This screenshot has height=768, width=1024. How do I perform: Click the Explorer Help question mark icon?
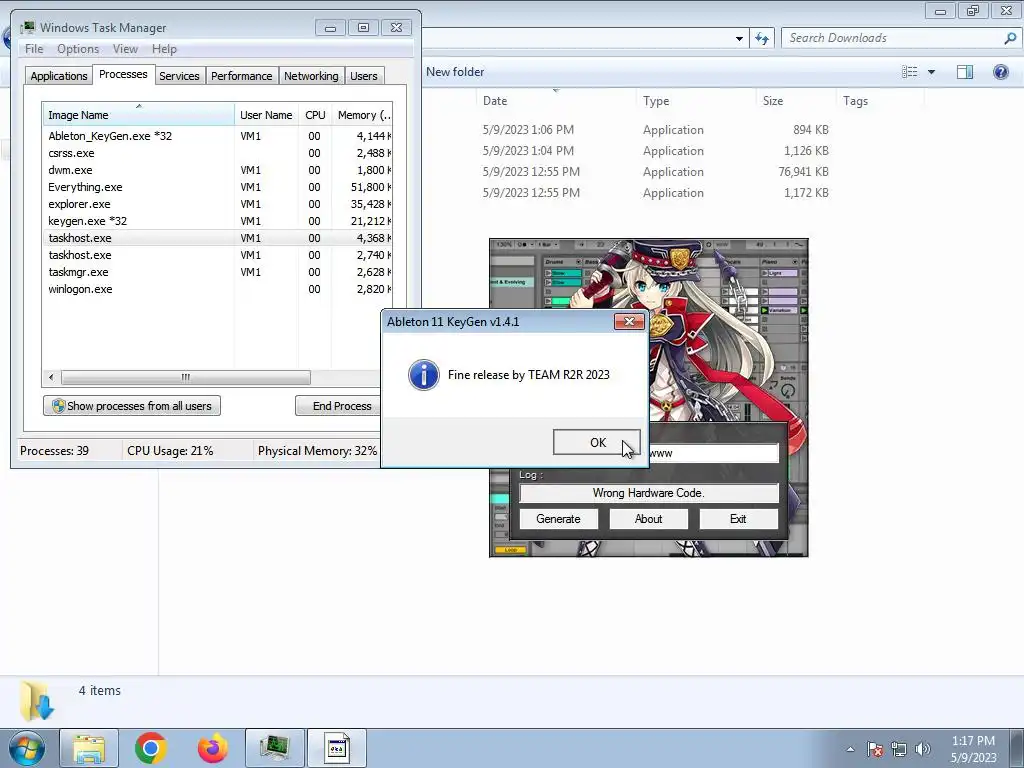pyautogui.click(x=1000, y=72)
